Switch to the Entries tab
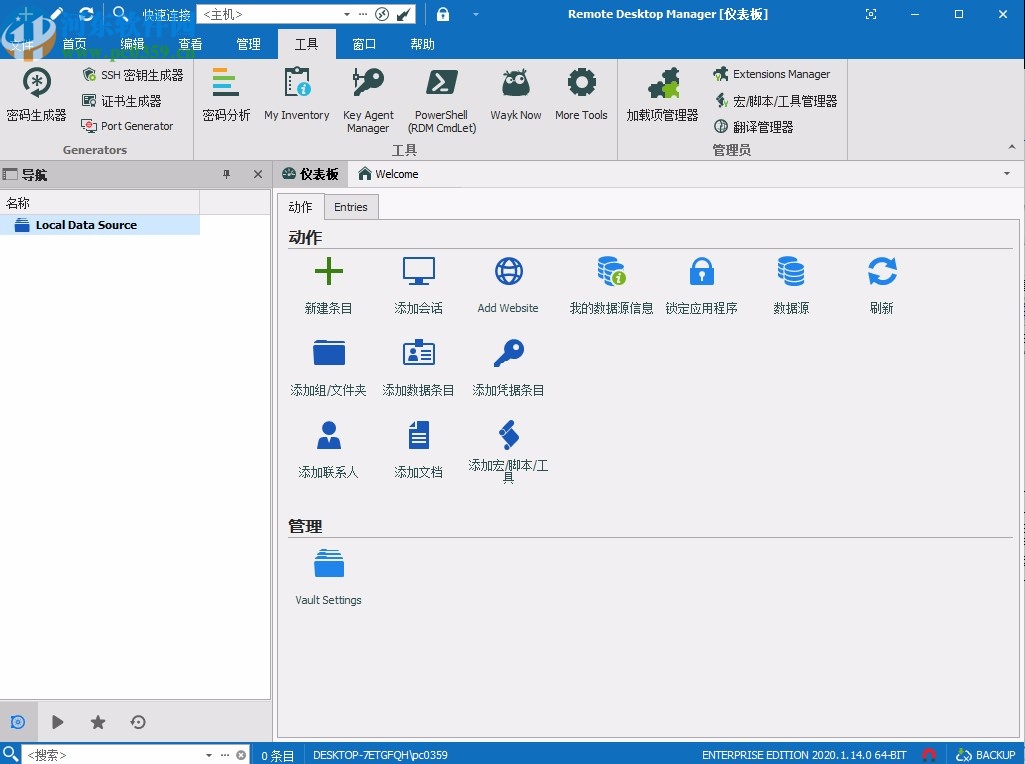Image resolution: width=1025 pixels, height=764 pixels. (351, 207)
